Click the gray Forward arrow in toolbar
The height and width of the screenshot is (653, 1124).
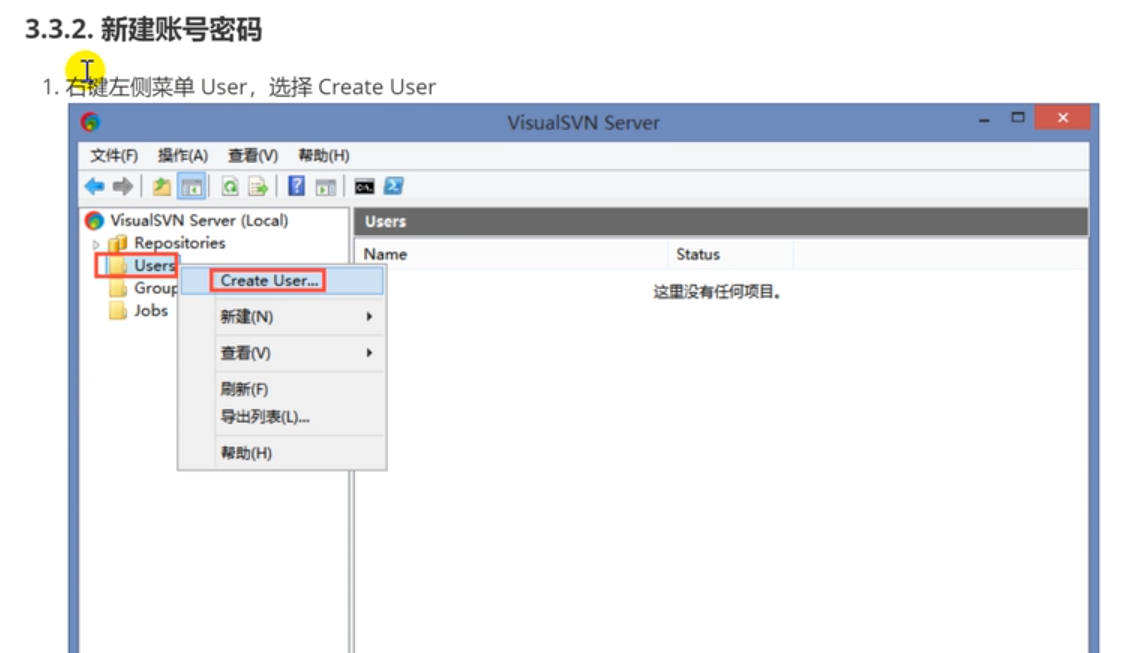(123, 186)
